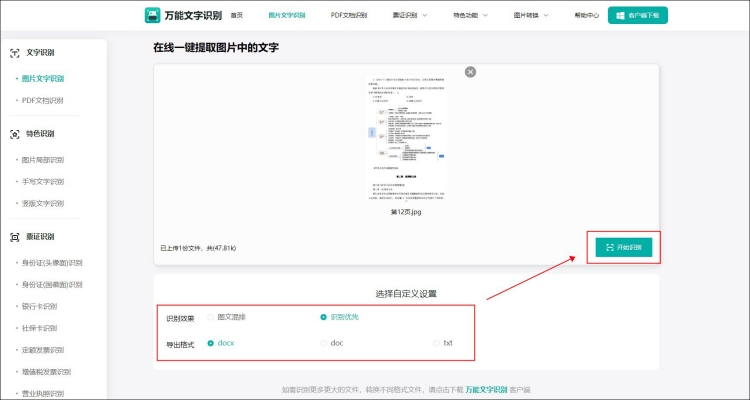Screen dimensions: 750x400
Task: Open the 万能文字识别 client download link at bottom
Action: coord(485,389)
